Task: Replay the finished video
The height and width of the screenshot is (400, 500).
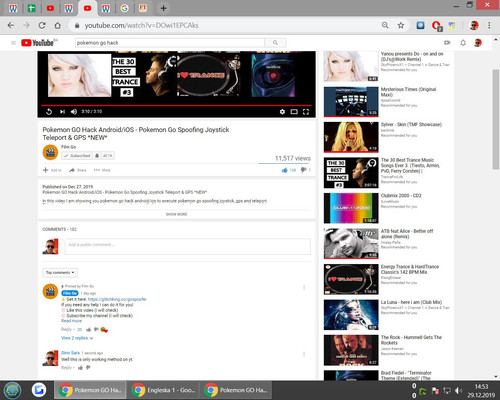Action: tap(49, 112)
